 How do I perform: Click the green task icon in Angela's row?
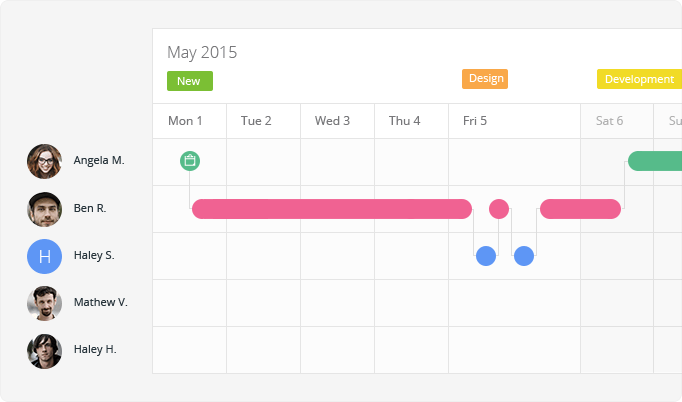click(x=190, y=161)
